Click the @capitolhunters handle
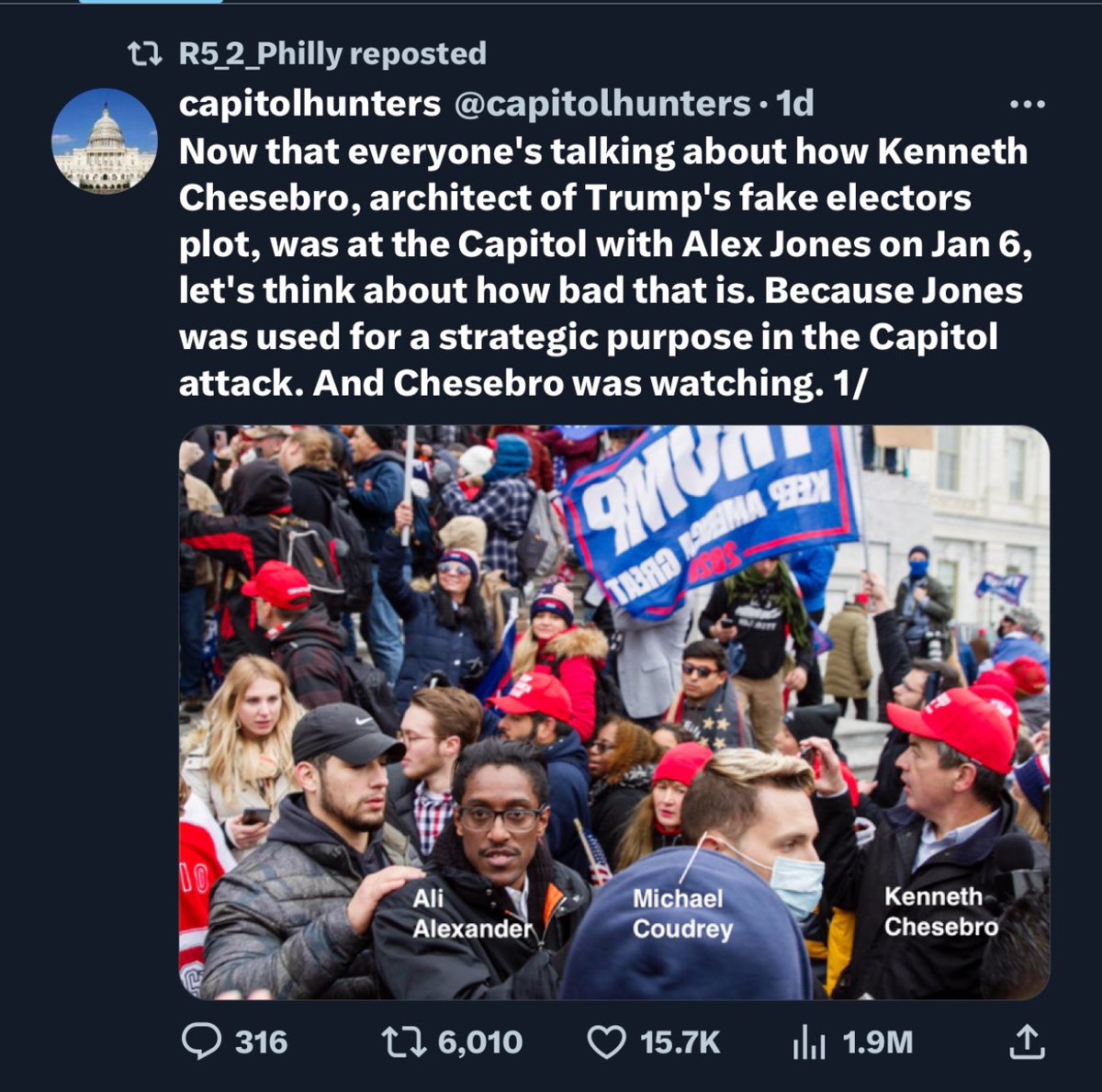The height and width of the screenshot is (1092, 1102). 602,104
